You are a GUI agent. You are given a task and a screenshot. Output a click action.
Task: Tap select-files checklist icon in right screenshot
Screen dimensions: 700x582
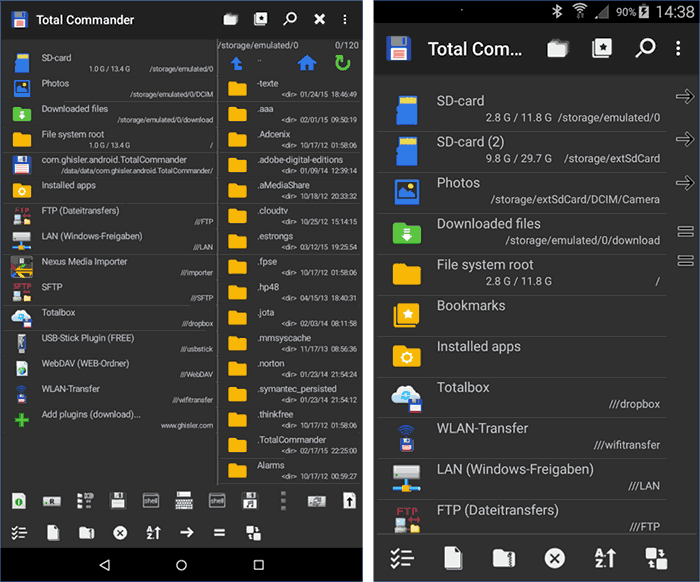coord(402,558)
